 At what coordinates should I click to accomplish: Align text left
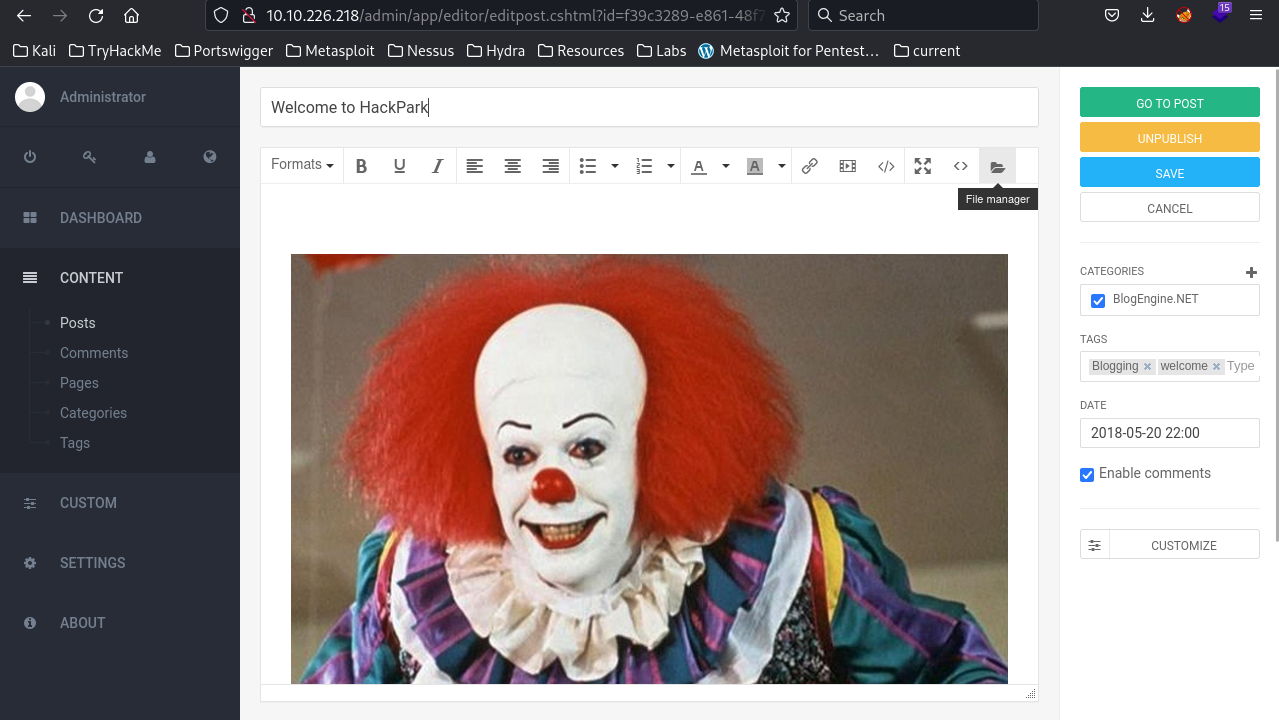(x=475, y=166)
